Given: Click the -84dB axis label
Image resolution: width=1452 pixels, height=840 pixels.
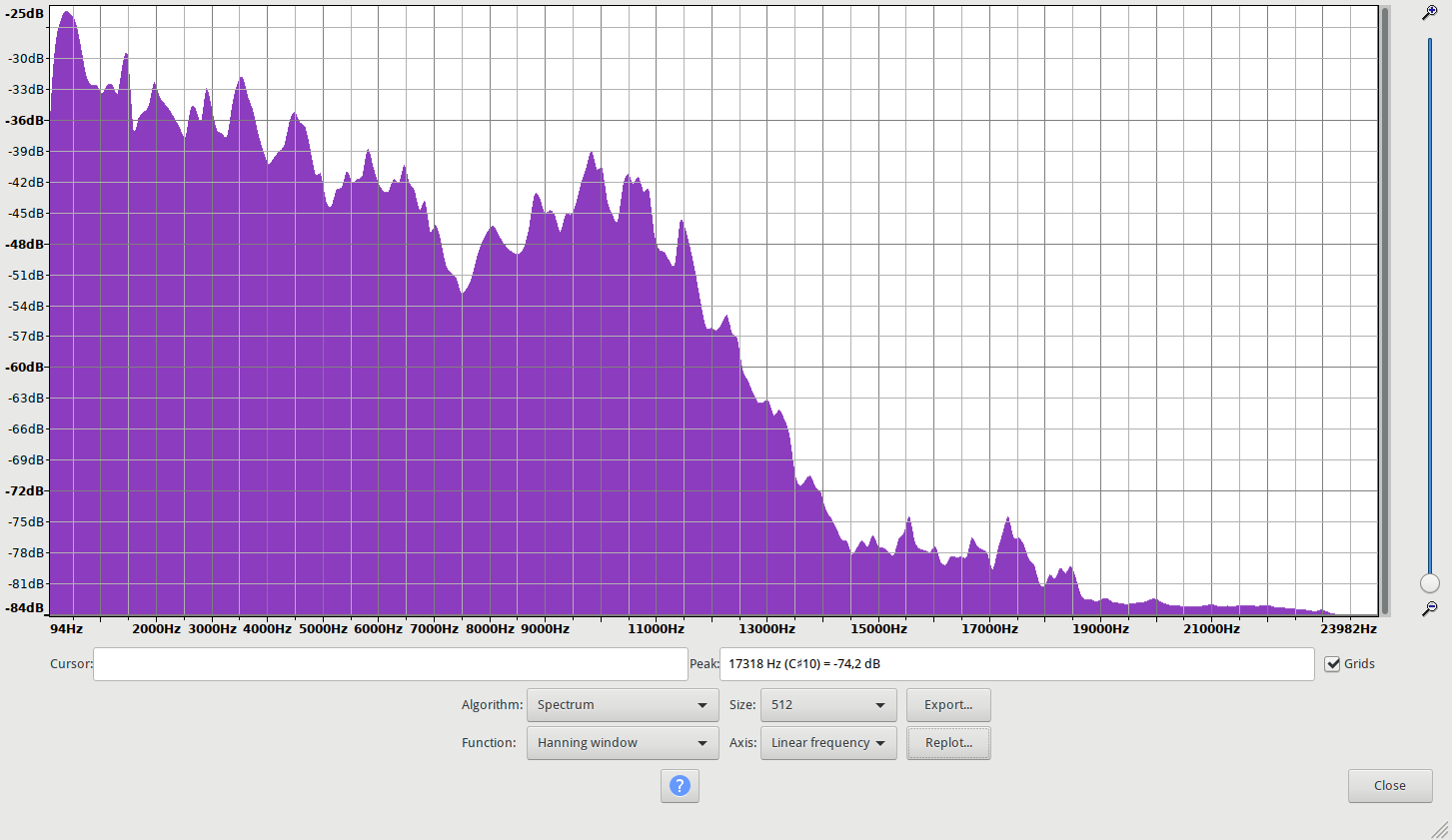Looking at the screenshot, I should [26, 608].
